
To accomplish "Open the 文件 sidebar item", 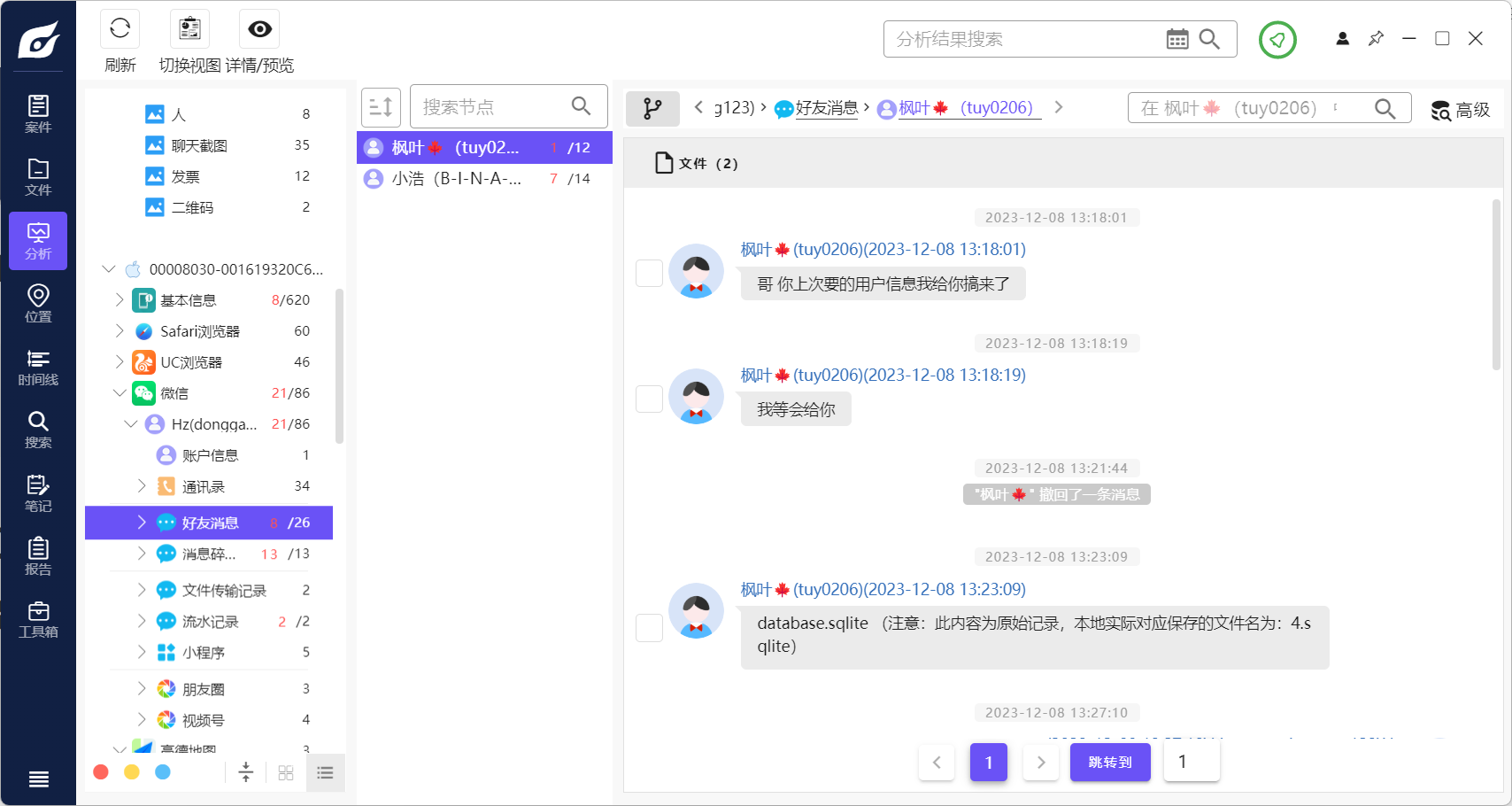I will click(x=38, y=177).
